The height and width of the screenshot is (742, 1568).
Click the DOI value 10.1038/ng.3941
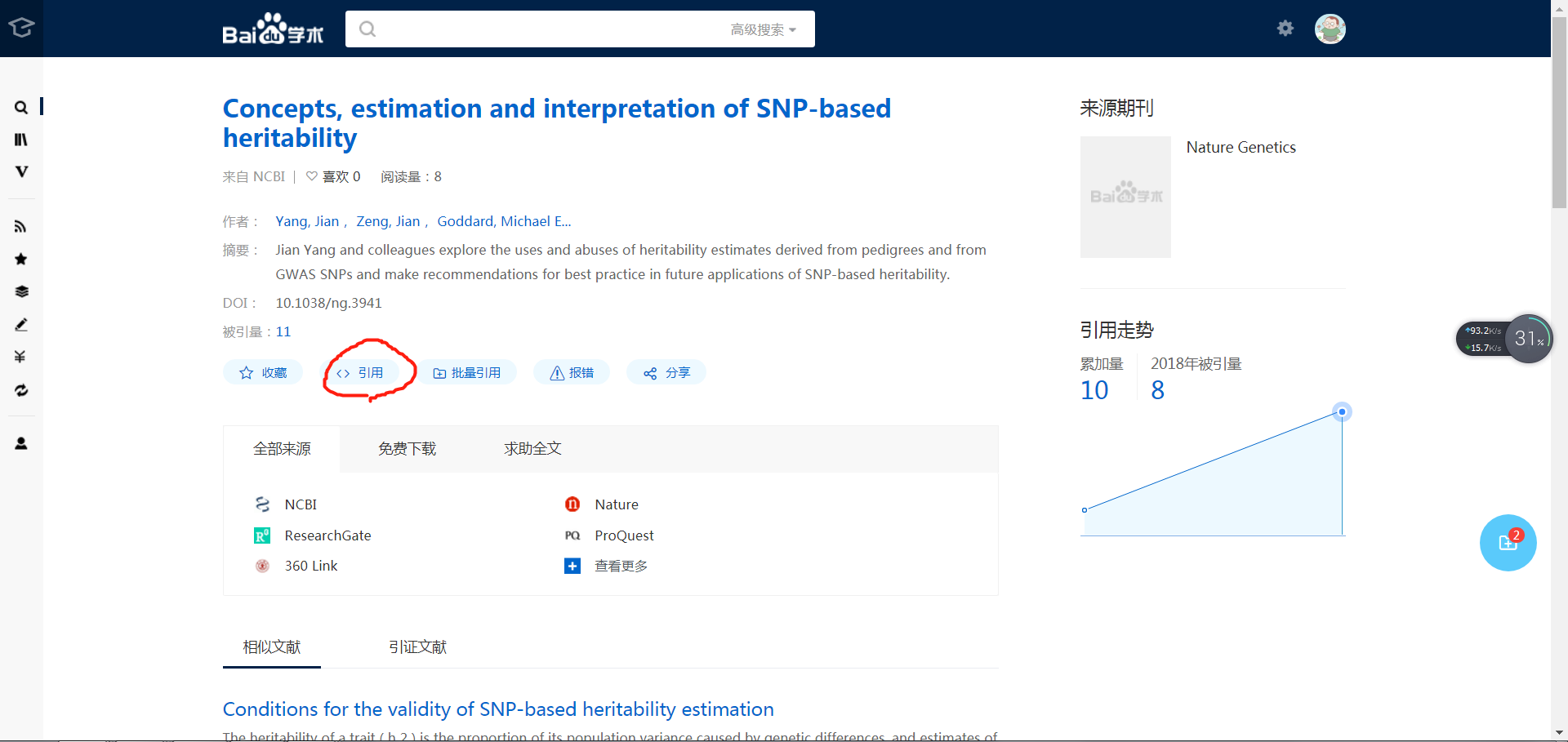[x=328, y=303]
